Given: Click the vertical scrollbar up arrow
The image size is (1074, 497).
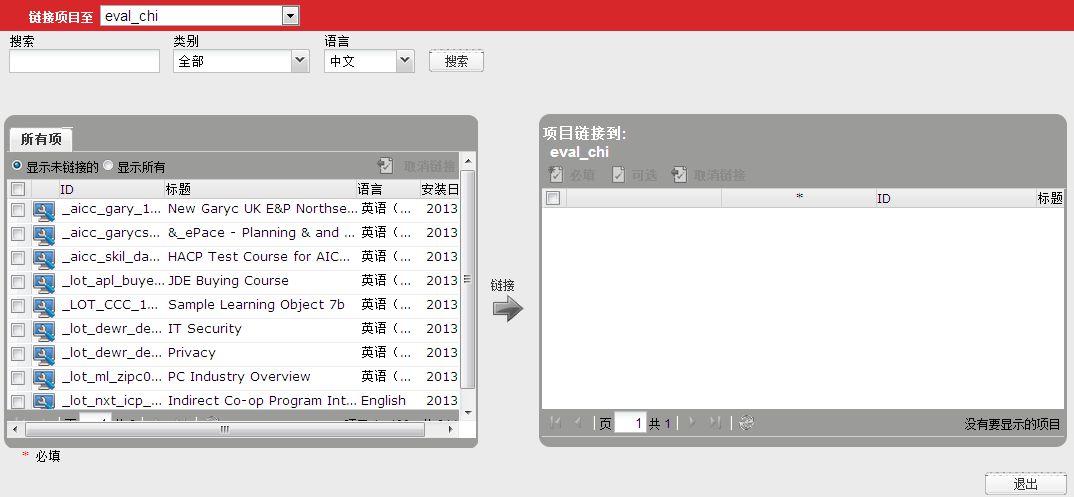Looking at the screenshot, I should point(469,162).
